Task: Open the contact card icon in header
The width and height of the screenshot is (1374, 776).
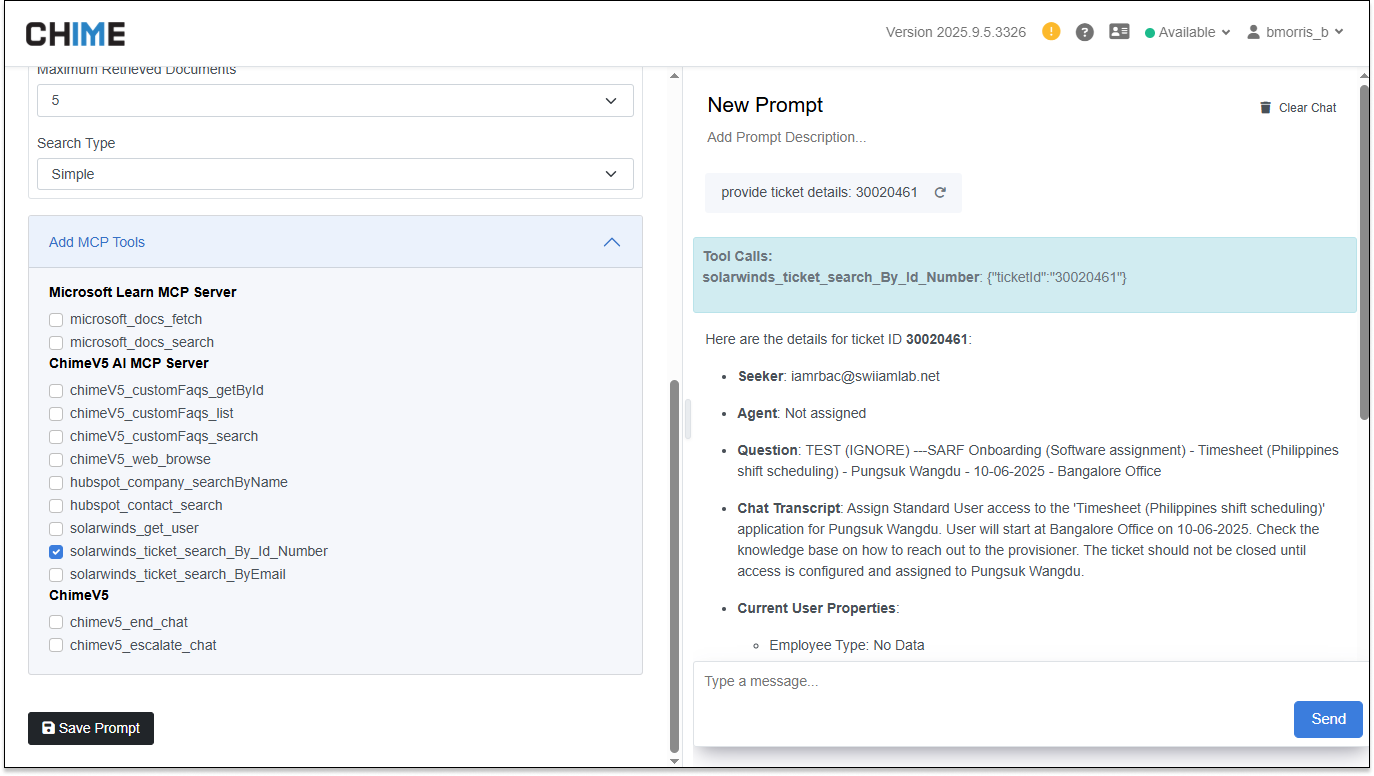Action: [1119, 32]
